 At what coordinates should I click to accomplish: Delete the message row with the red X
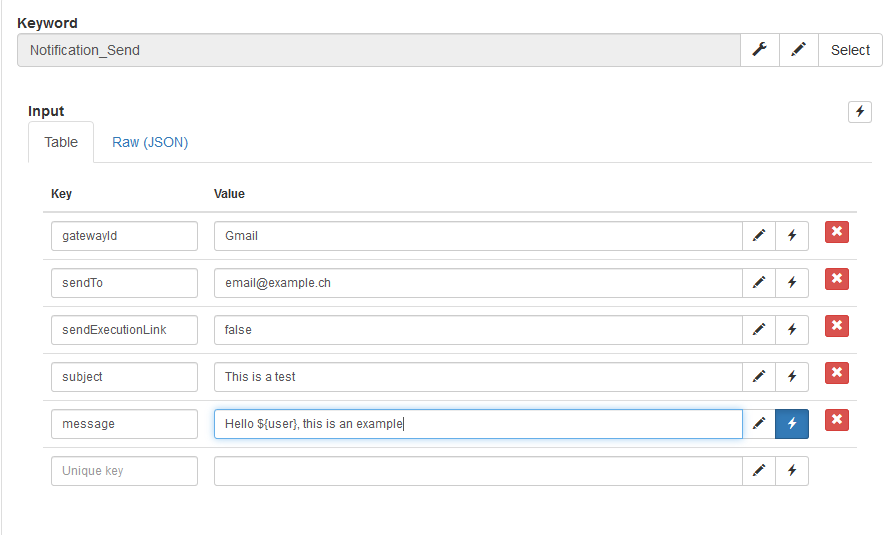[837, 420]
